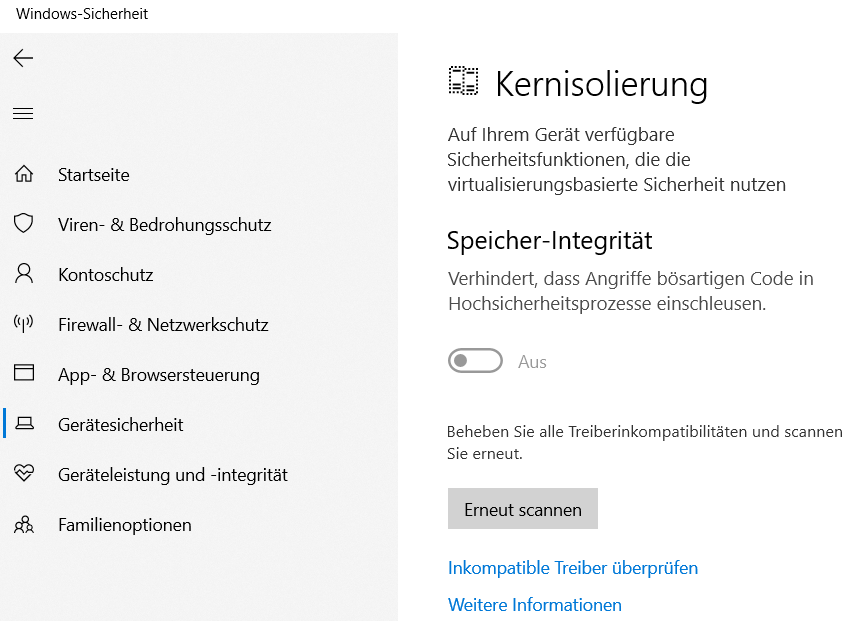Click the Kontoschutz person icon
The height and width of the screenshot is (621, 865).
click(24, 274)
